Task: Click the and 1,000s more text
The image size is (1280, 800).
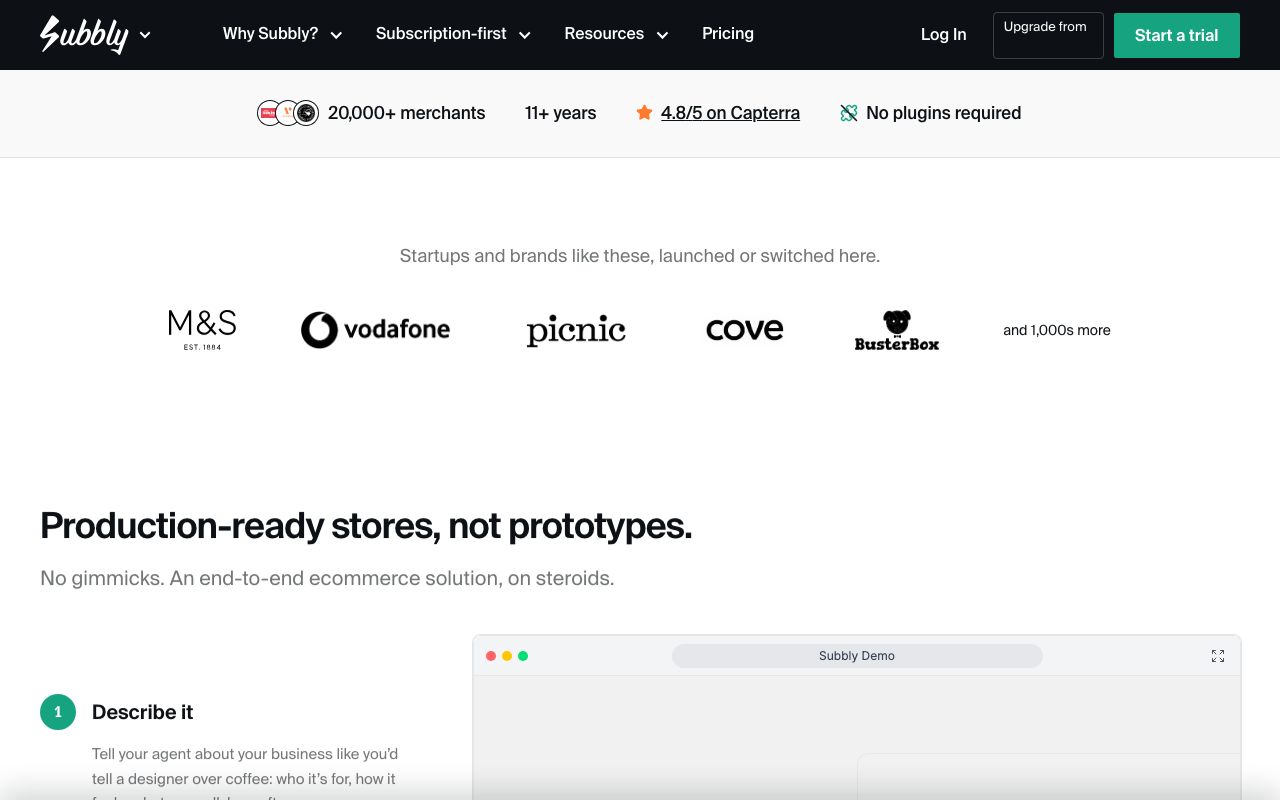Action: click(1057, 330)
